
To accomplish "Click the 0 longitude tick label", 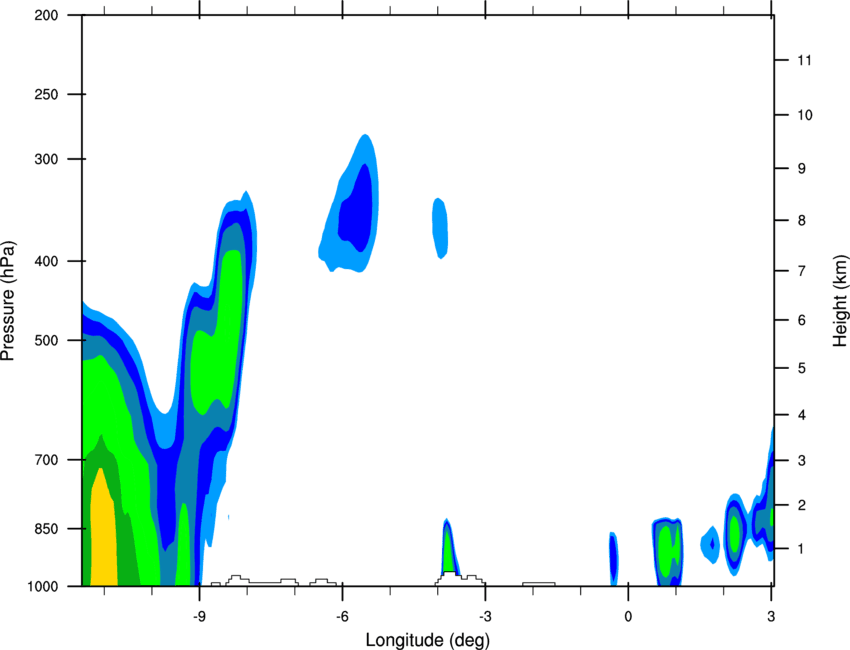I will tap(628, 616).
